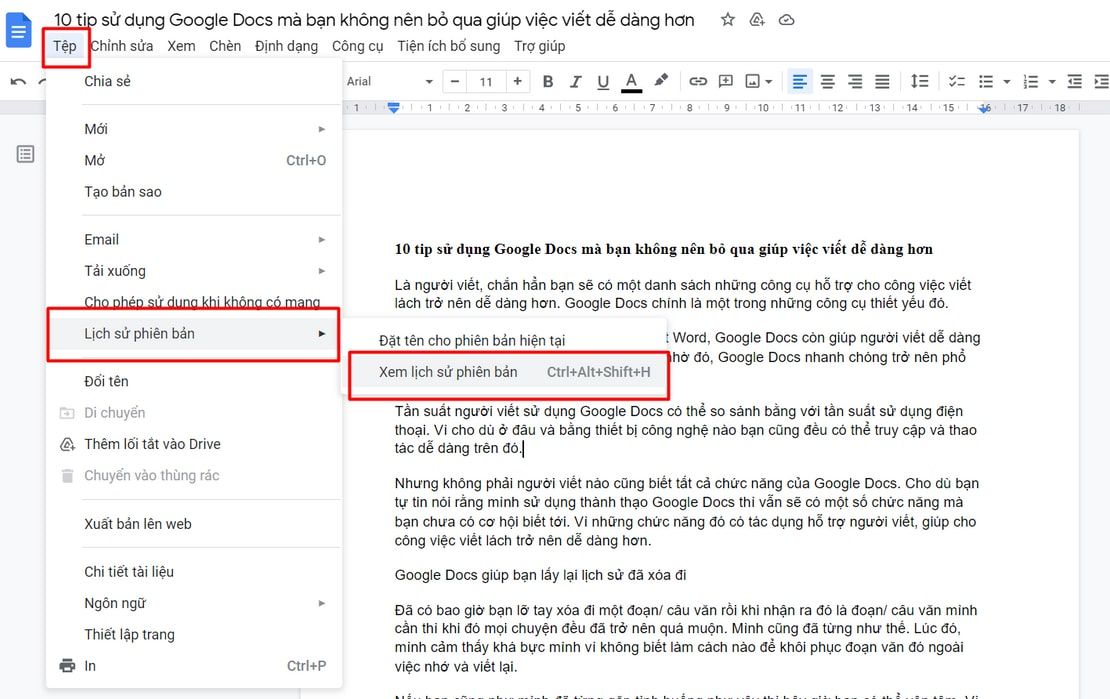Expand the Email submenu
This screenshot has height=699, width=1110.
pos(194,239)
